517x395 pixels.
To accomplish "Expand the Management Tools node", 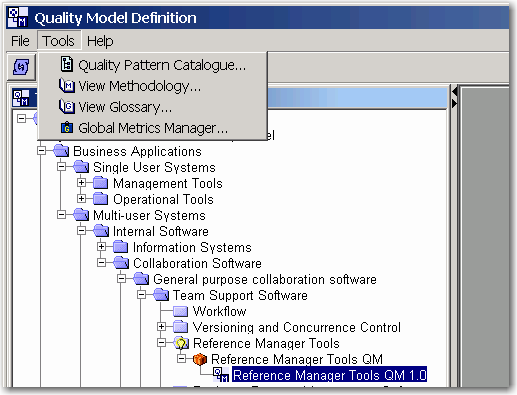I will coord(81,183).
